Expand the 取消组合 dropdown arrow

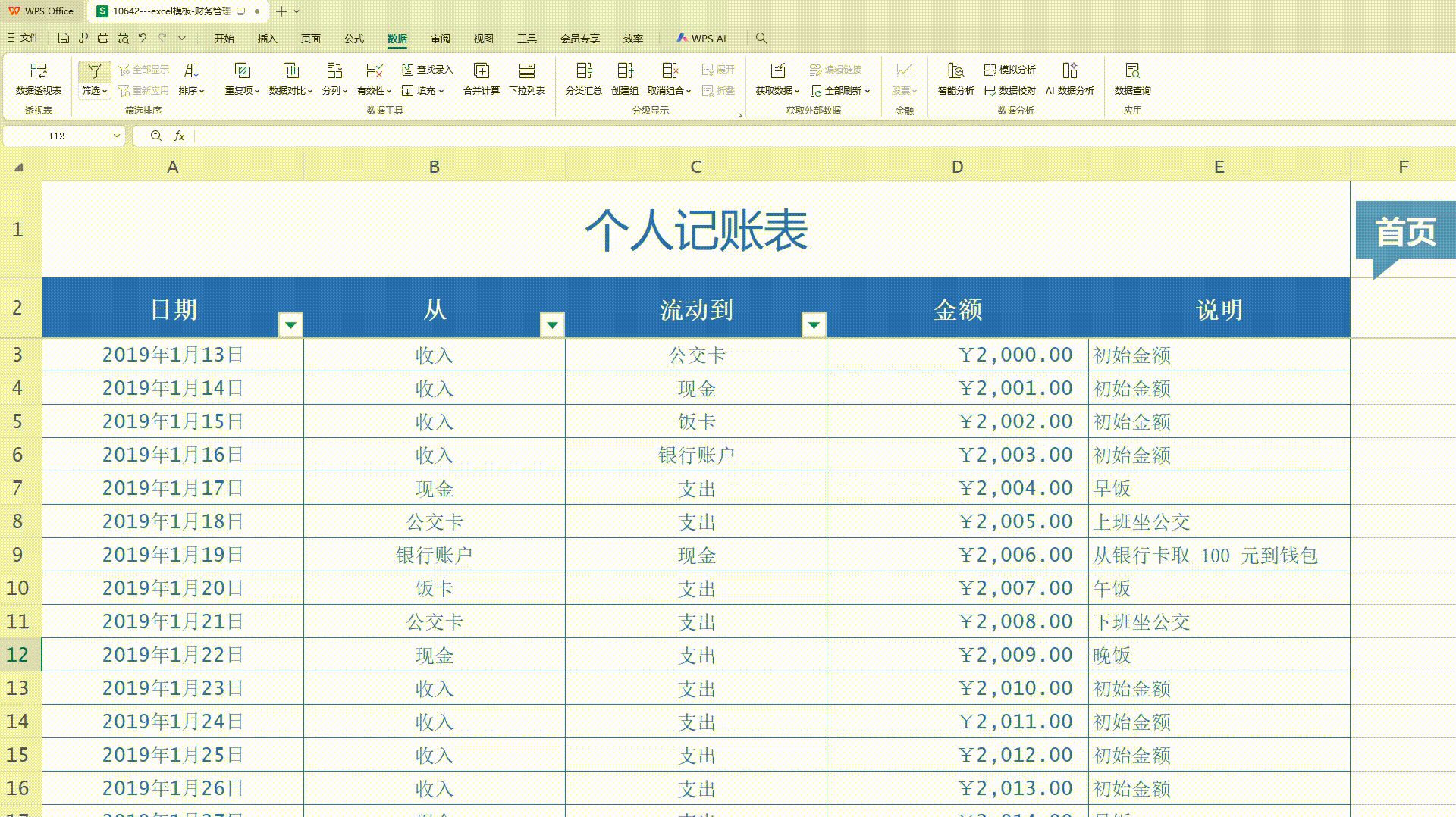pos(689,91)
